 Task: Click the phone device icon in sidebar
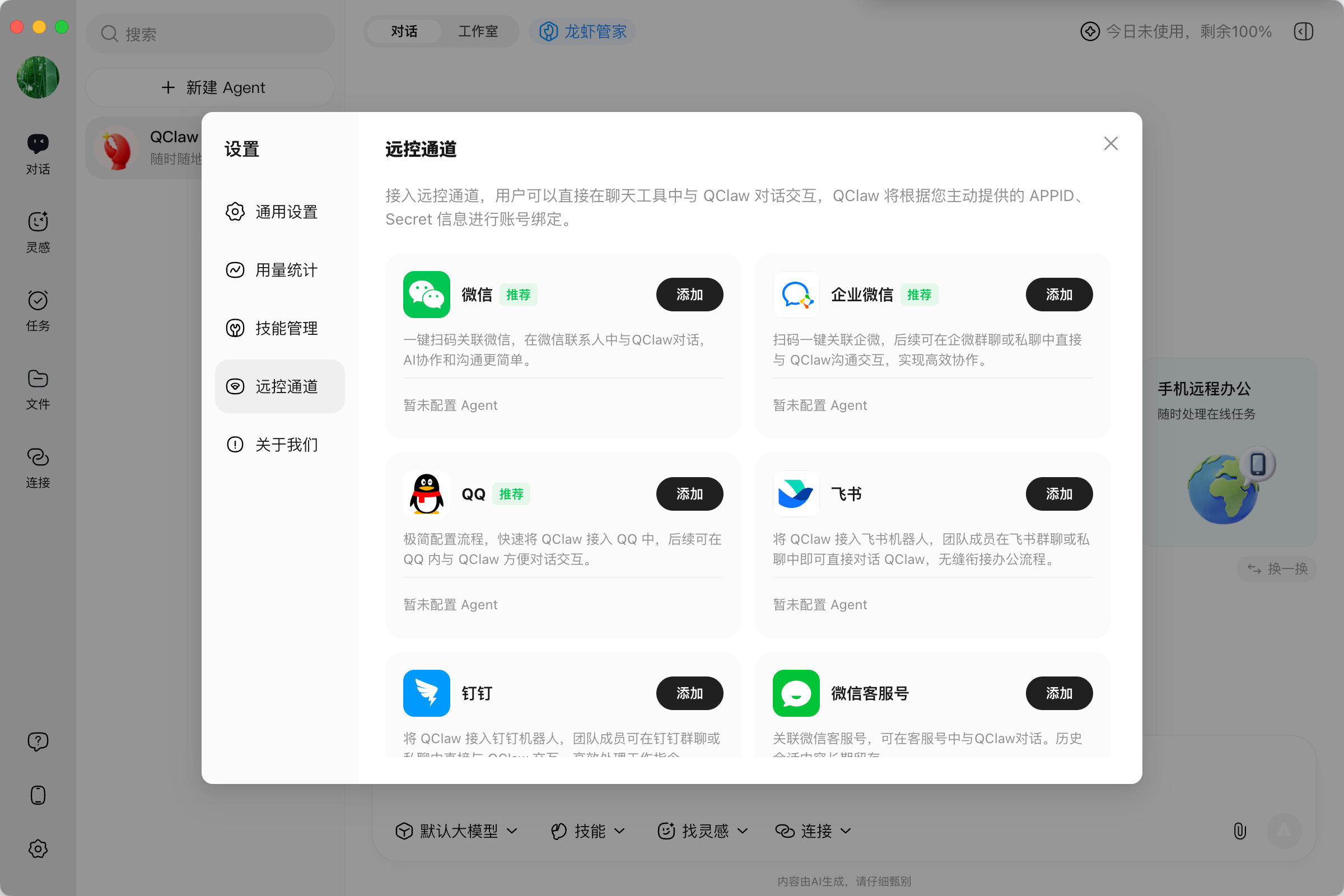tap(38, 795)
